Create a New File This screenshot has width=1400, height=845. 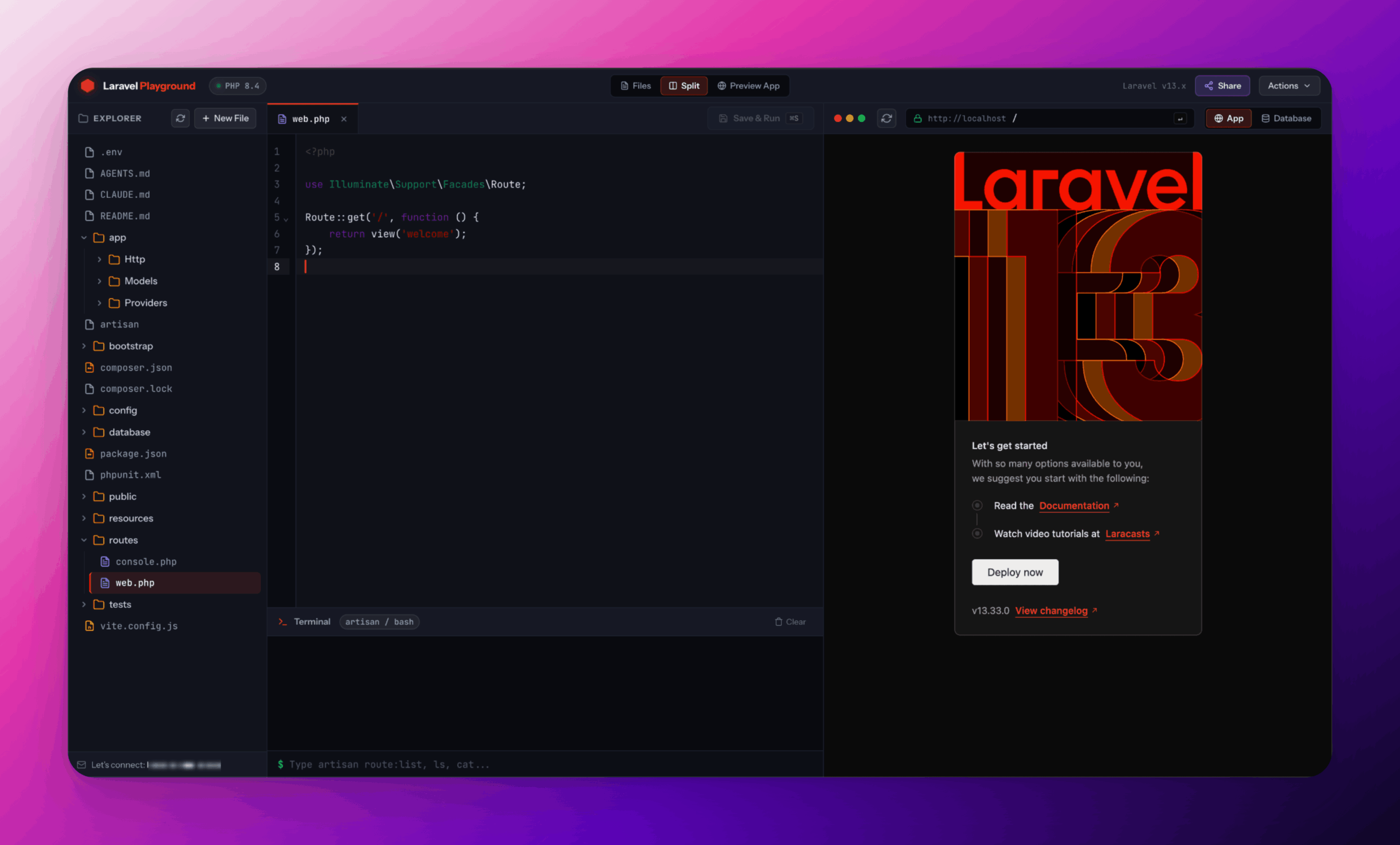tap(225, 118)
